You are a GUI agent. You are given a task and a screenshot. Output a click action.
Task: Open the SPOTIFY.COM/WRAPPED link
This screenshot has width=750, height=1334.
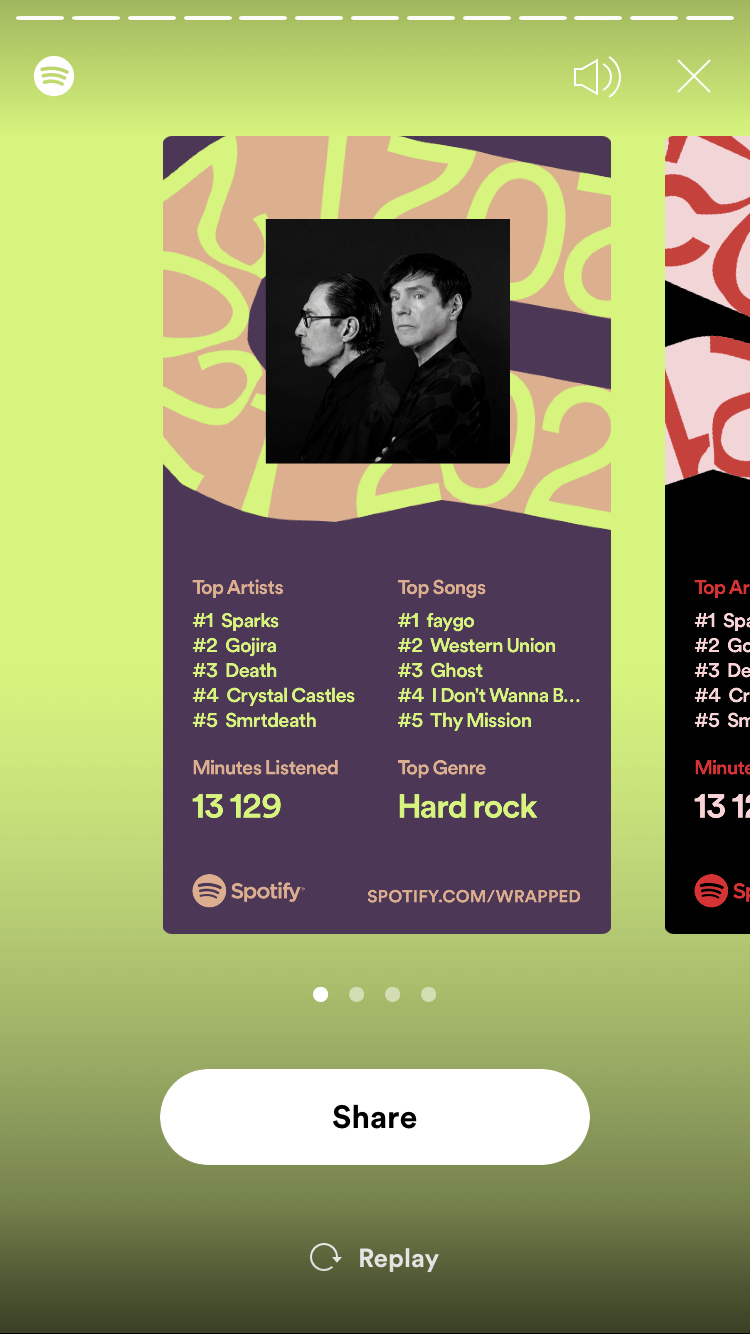[474, 896]
